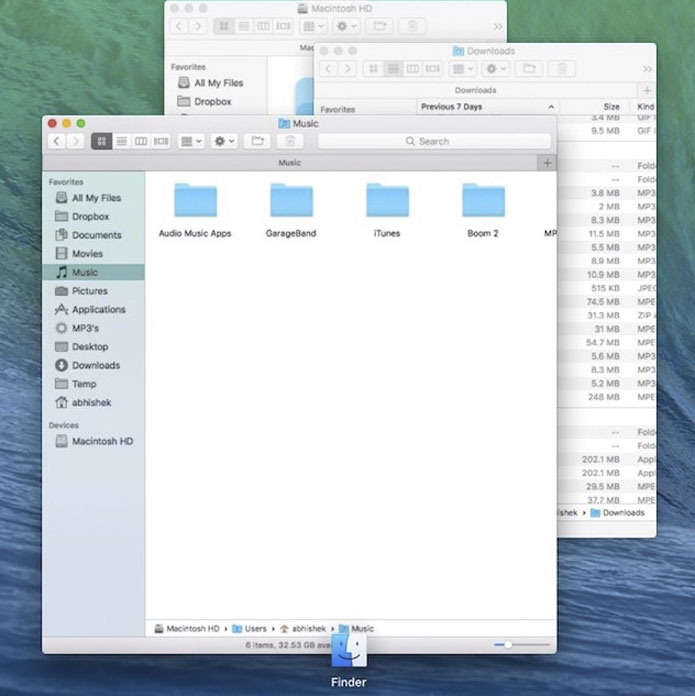Click the Music note icon in sidebar
This screenshot has width=695, height=696.
coord(62,272)
